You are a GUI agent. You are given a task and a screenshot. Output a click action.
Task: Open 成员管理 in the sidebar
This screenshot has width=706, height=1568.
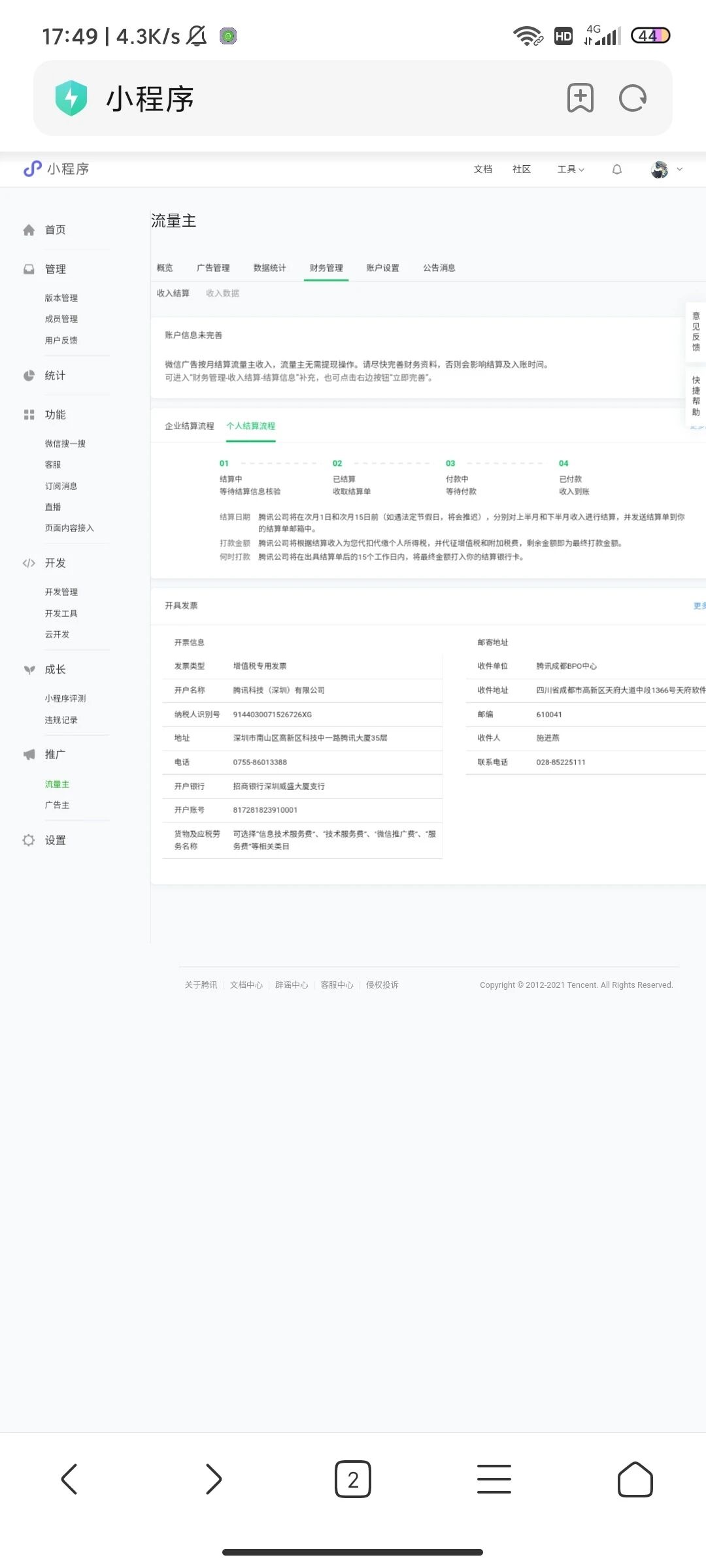[x=61, y=319]
